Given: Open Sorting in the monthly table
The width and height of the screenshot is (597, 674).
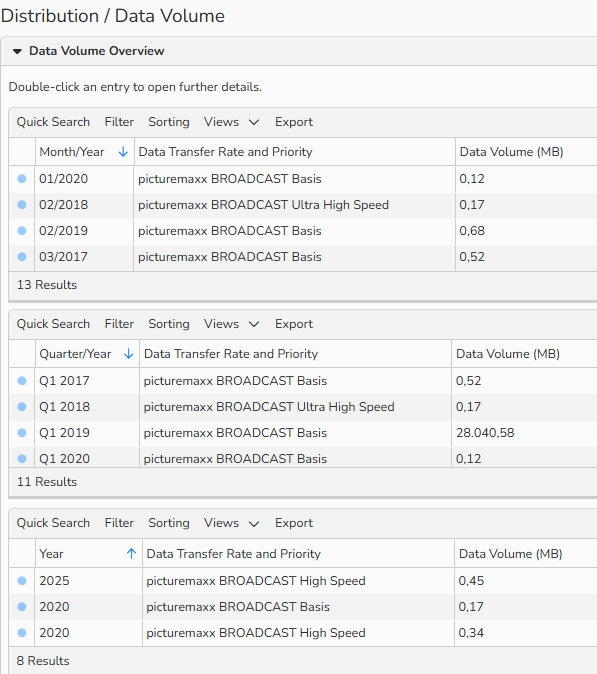Looking at the screenshot, I should [169, 122].
